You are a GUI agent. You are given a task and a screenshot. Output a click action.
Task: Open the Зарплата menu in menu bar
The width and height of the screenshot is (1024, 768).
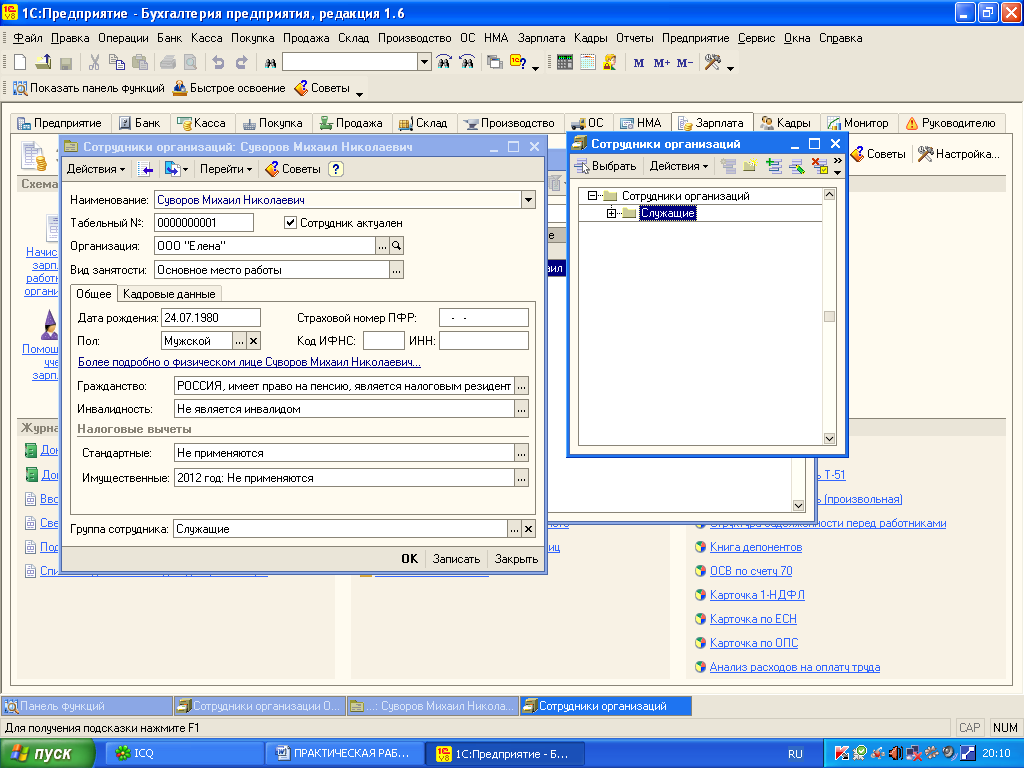[x=541, y=38]
